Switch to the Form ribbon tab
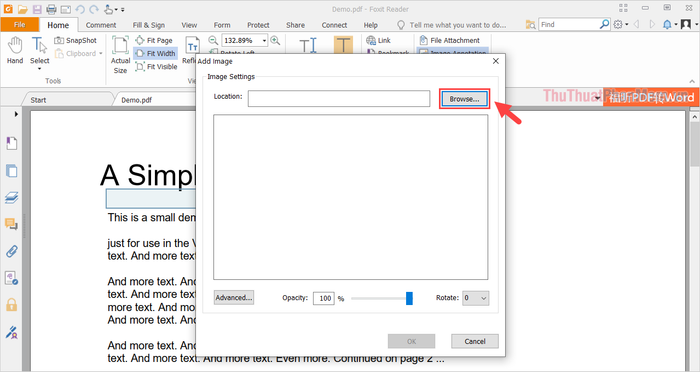This screenshot has height=372, width=700. click(222, 25)
